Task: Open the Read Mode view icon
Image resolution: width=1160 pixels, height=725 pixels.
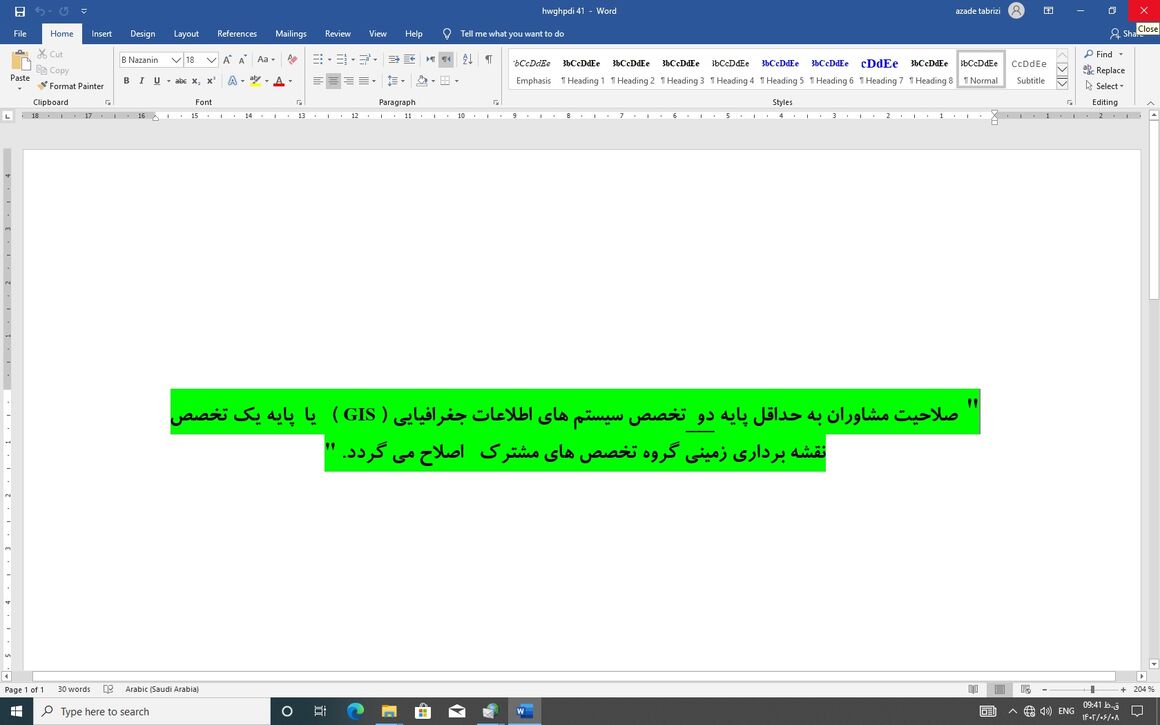Action: pos(973,689)
